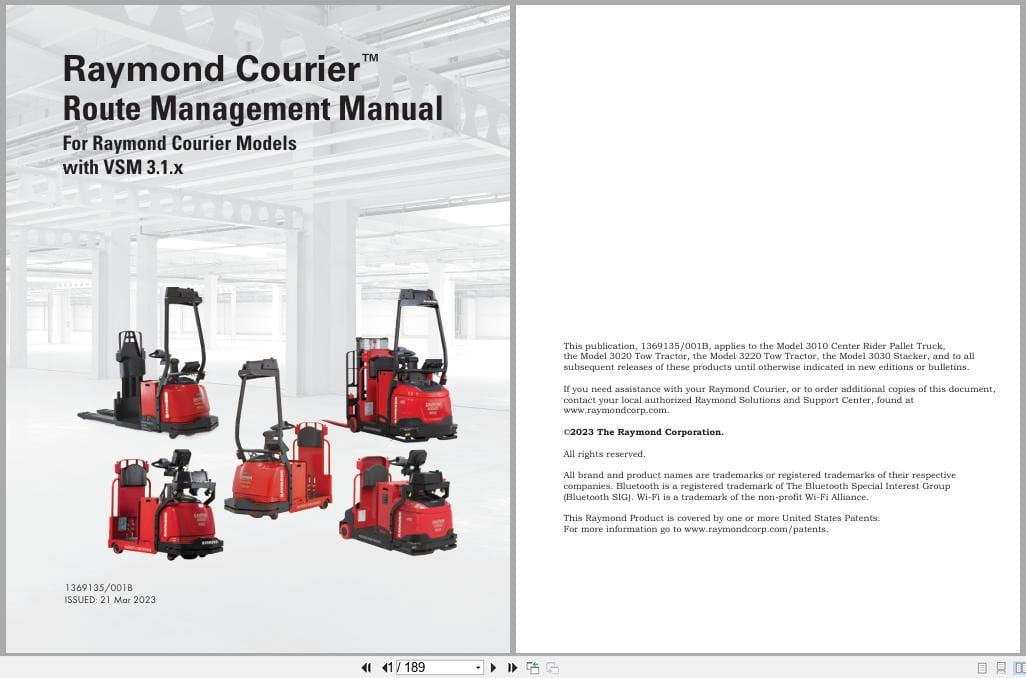Screen dimensions: 1026x678
Task: Select the two-page facing view layout
Action: [x=1019, y=668]
